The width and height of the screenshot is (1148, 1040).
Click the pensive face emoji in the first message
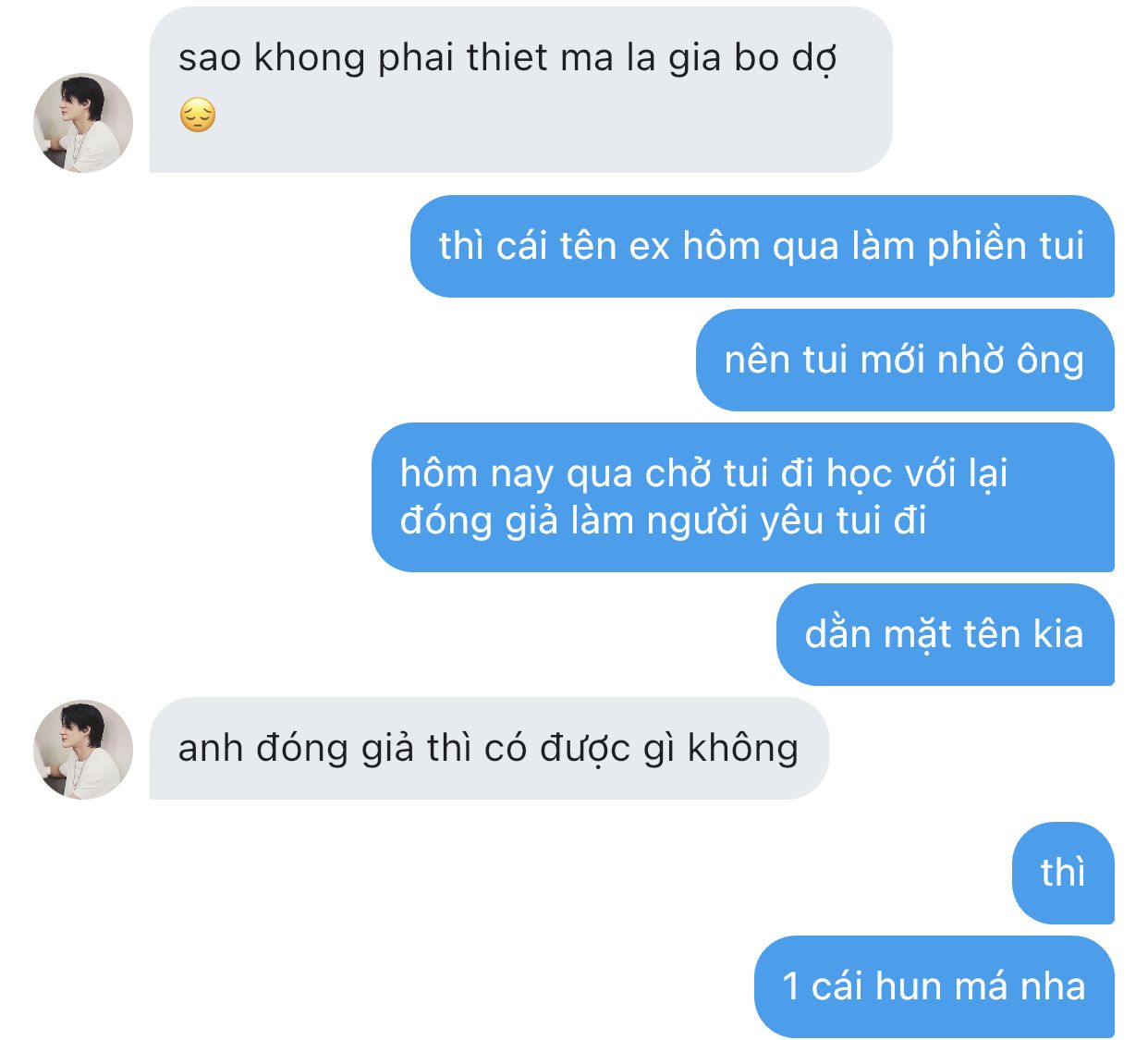click(198, 116)
